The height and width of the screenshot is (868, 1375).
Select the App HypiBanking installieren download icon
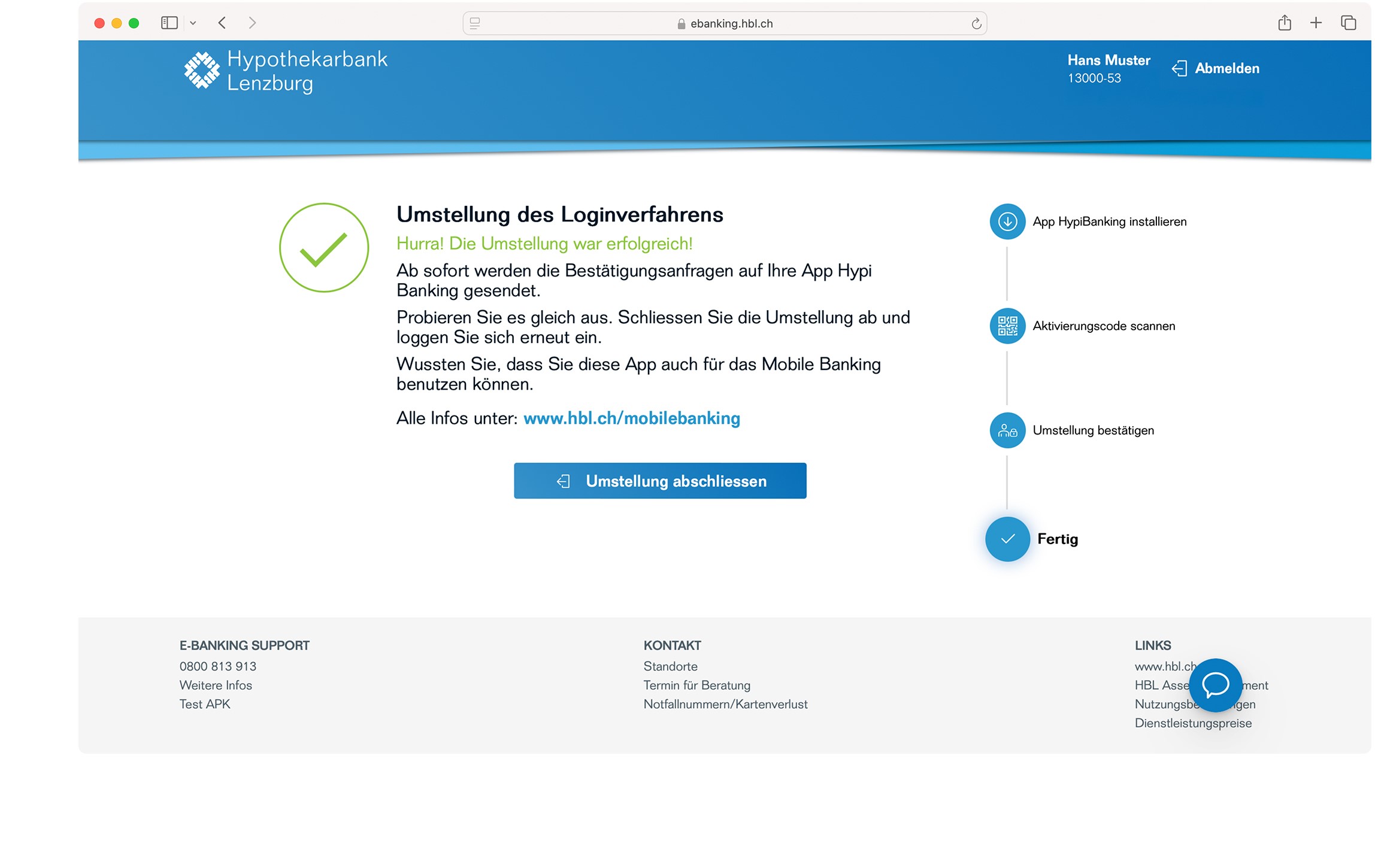coord(1008,221)
